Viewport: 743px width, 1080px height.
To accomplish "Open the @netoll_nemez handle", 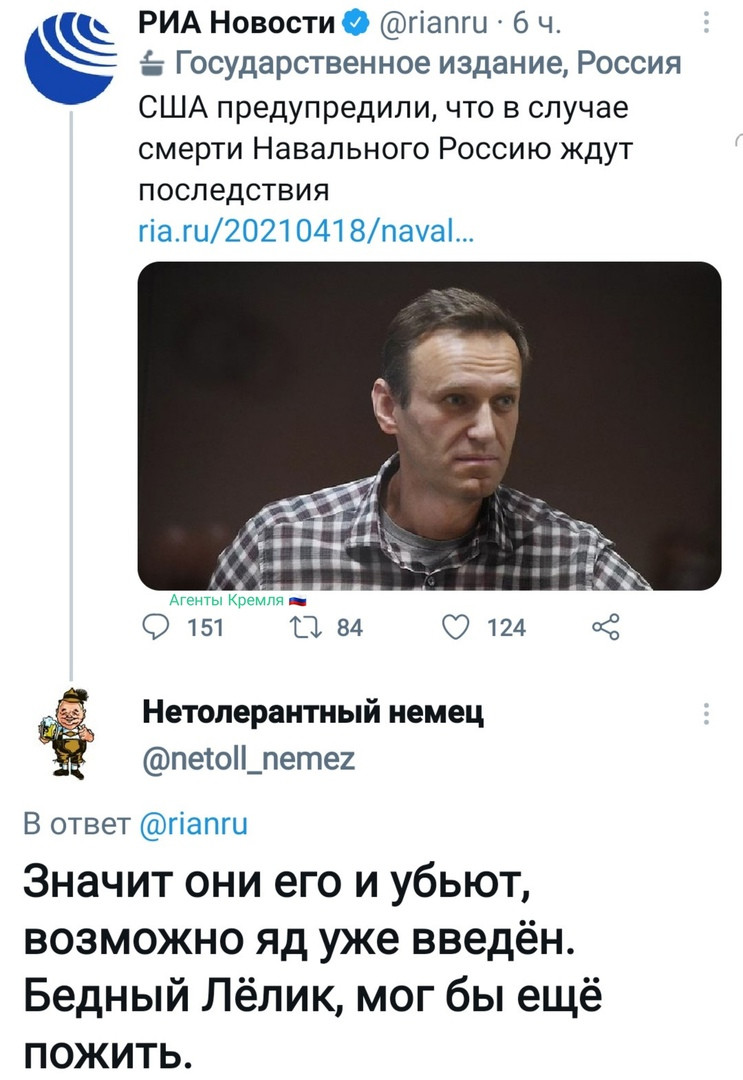I will tap(249, 760).
